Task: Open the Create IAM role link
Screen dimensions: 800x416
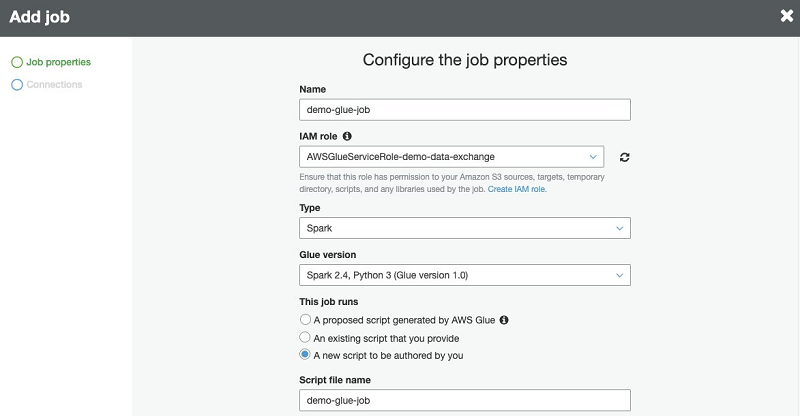Action: 517,188
